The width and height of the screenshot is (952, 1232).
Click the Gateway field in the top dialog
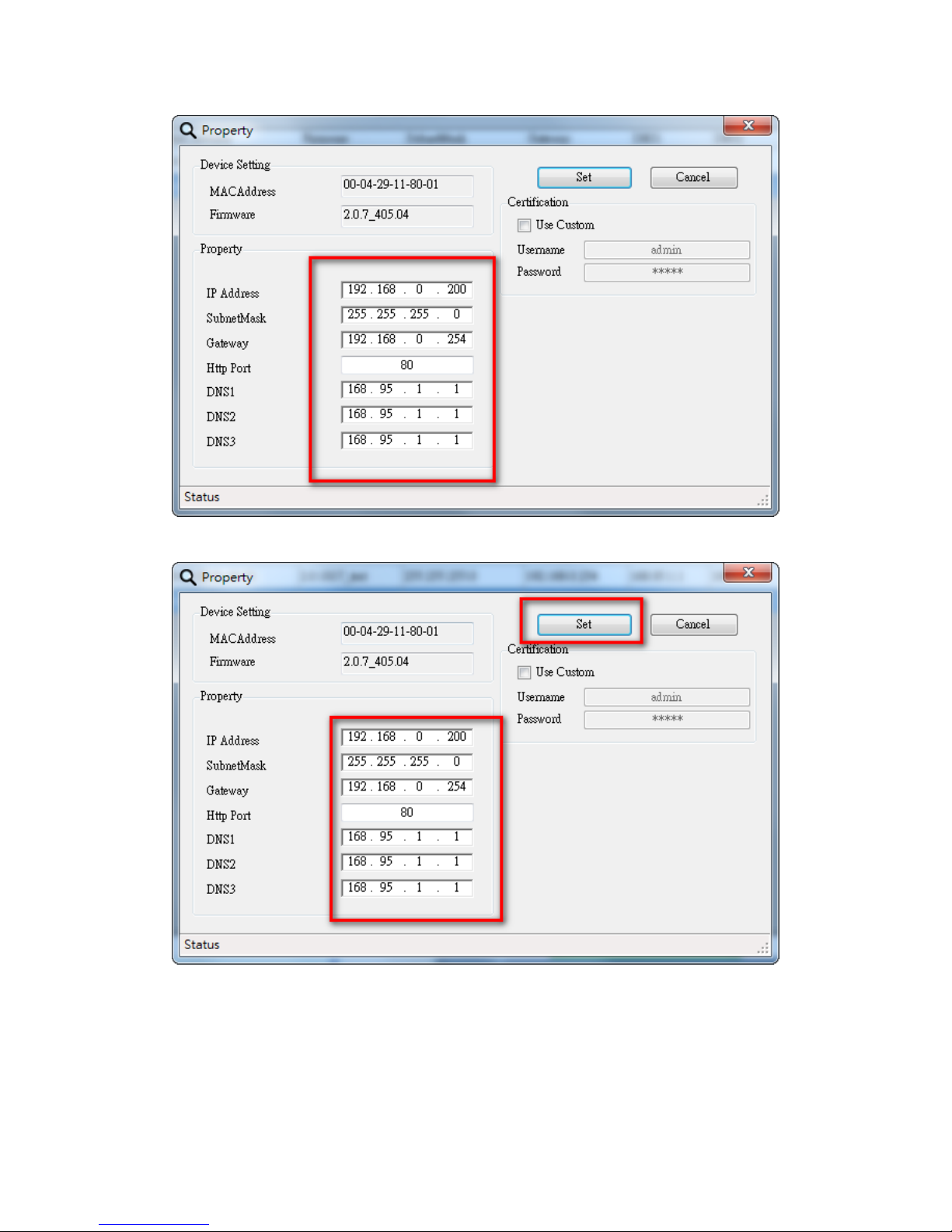406,340
